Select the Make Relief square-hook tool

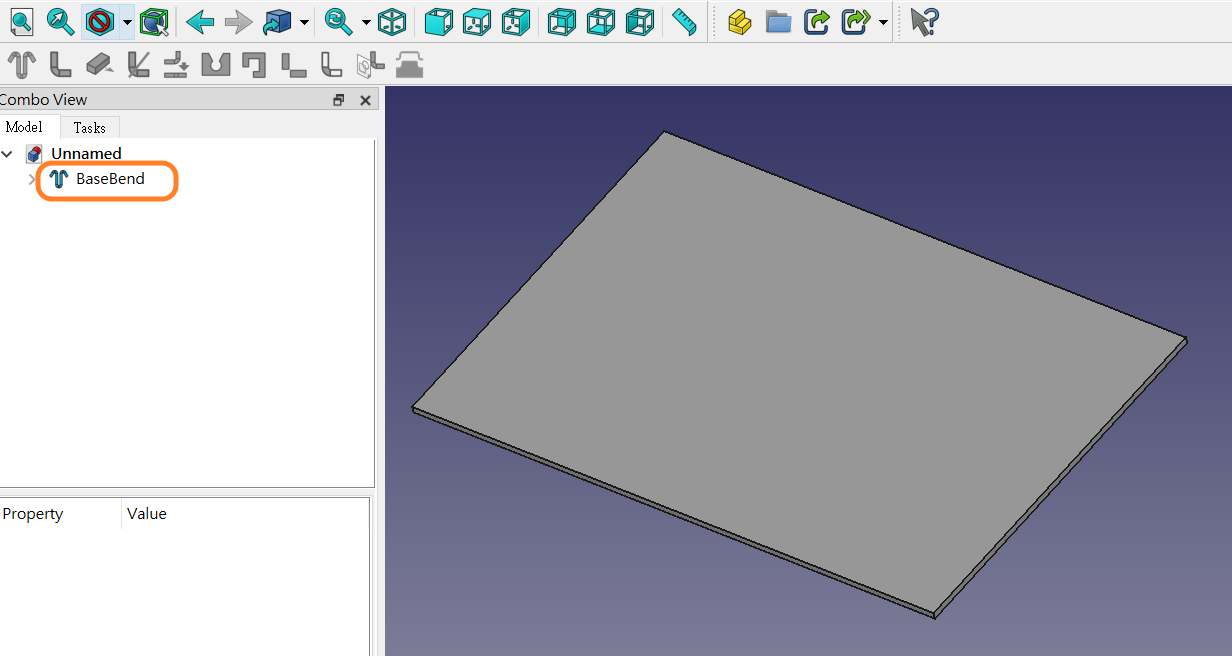coord(254,65)
